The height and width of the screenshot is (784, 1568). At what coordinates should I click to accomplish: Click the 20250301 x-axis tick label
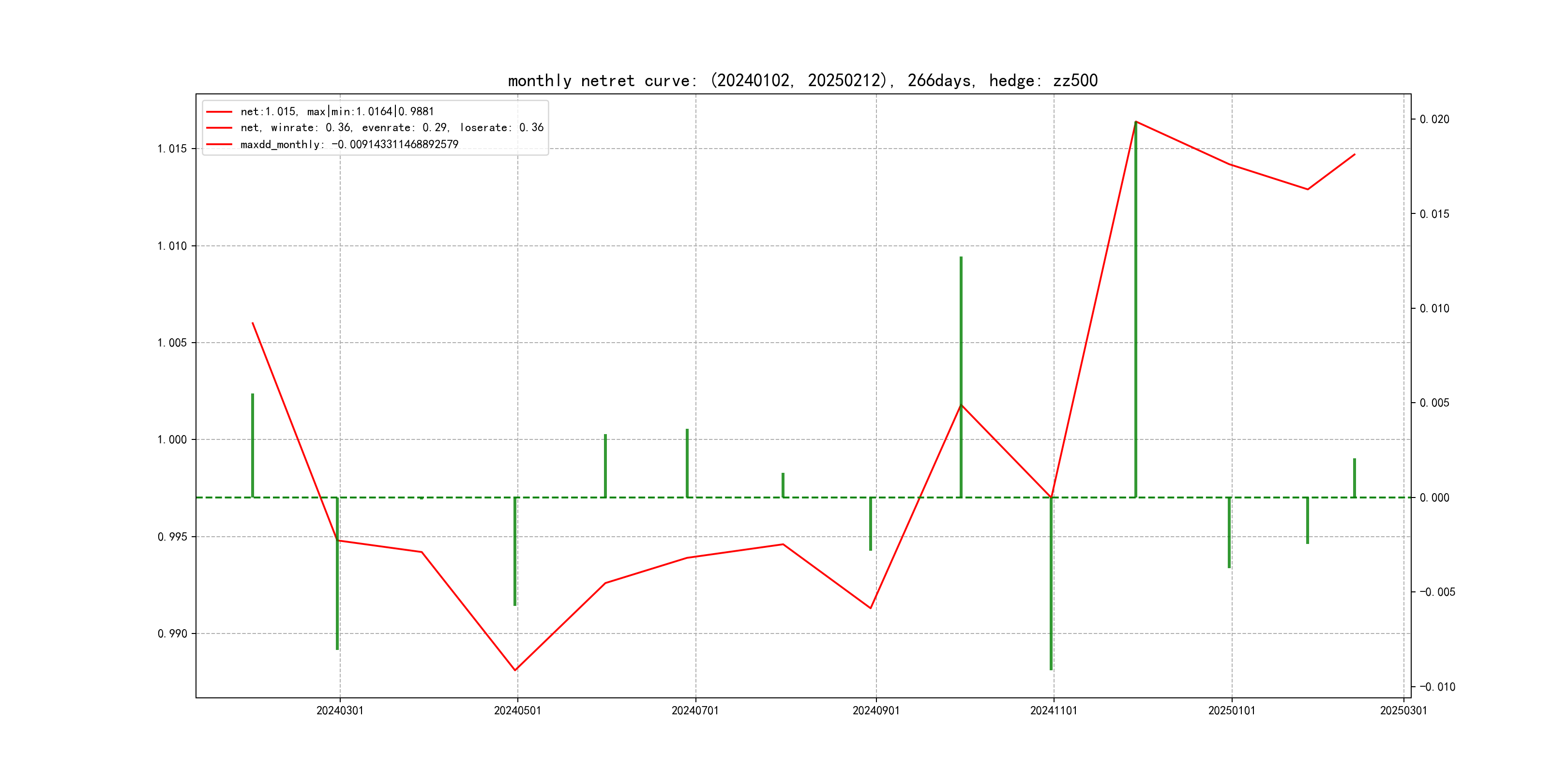click(x=1403, y=710)
